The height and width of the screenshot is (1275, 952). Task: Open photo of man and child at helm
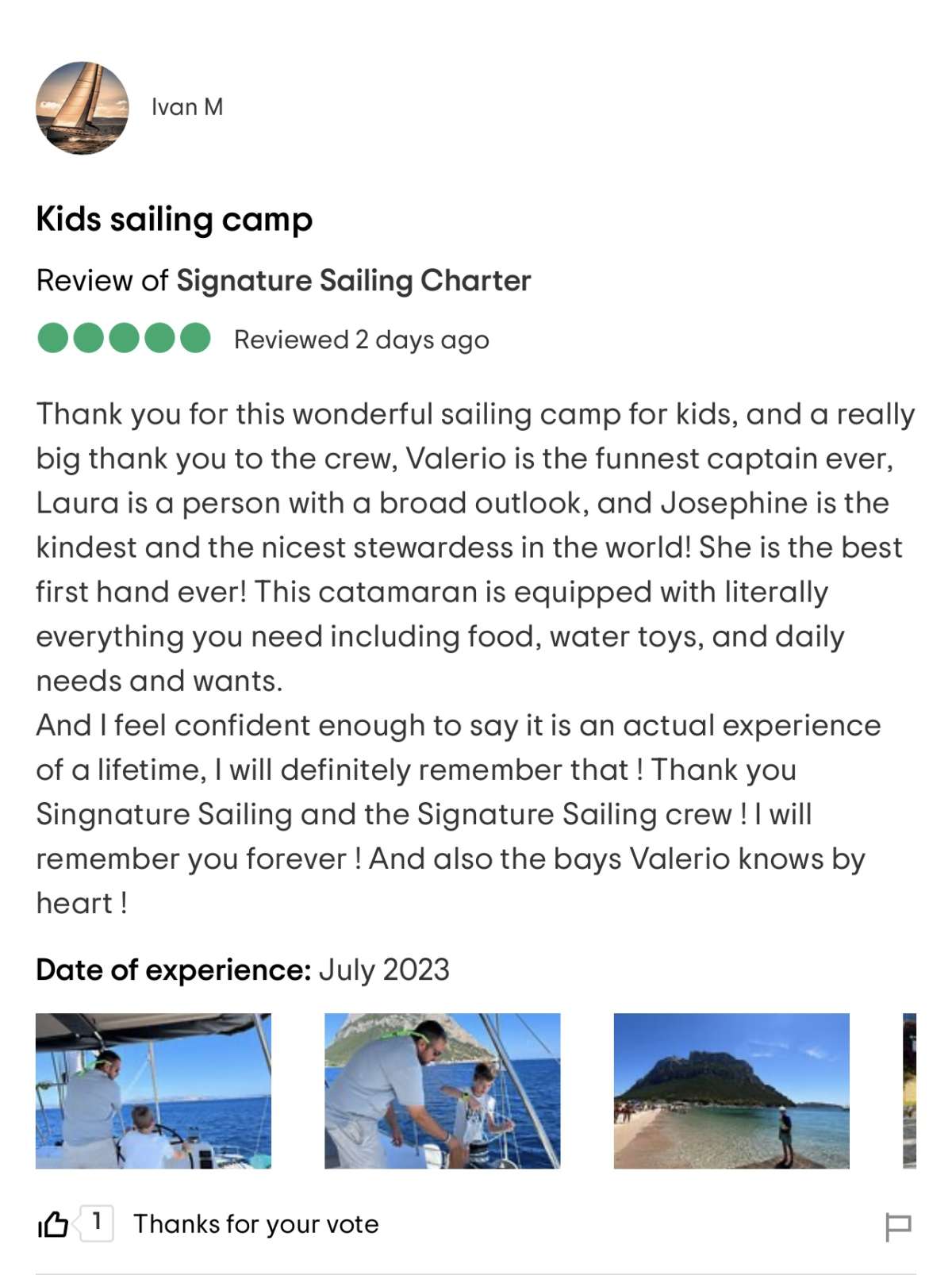coord(153,1090)
